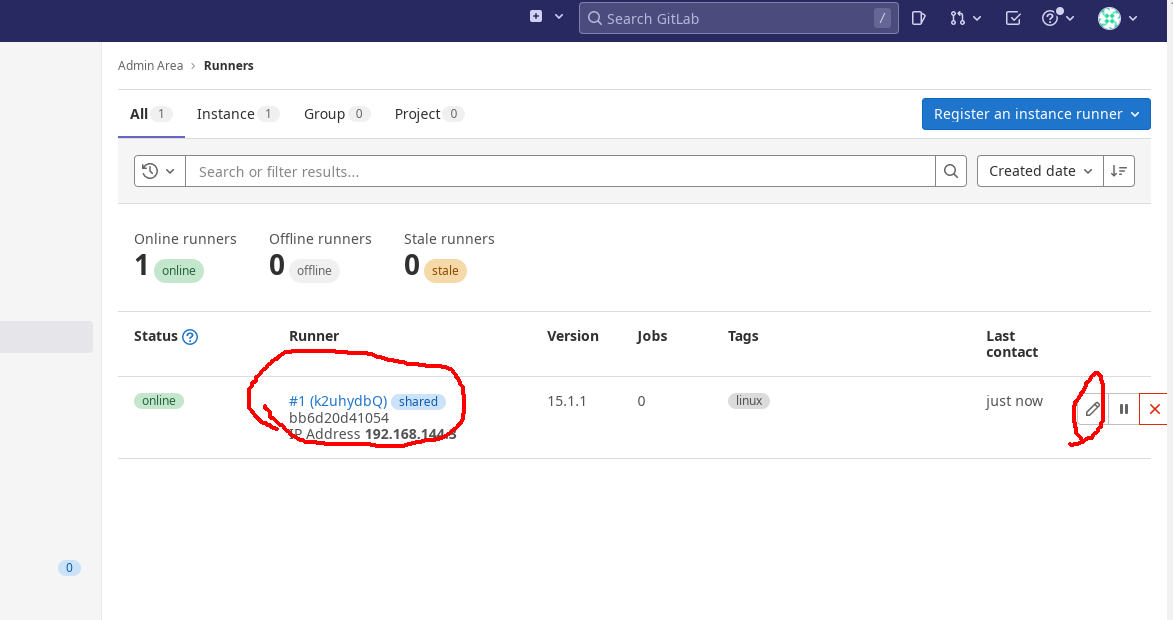Image resolution: width=1173 pixels, height=620 pixels.
Task: Delete the runner with the red X icon
Action: click(x=1154, y=409)
